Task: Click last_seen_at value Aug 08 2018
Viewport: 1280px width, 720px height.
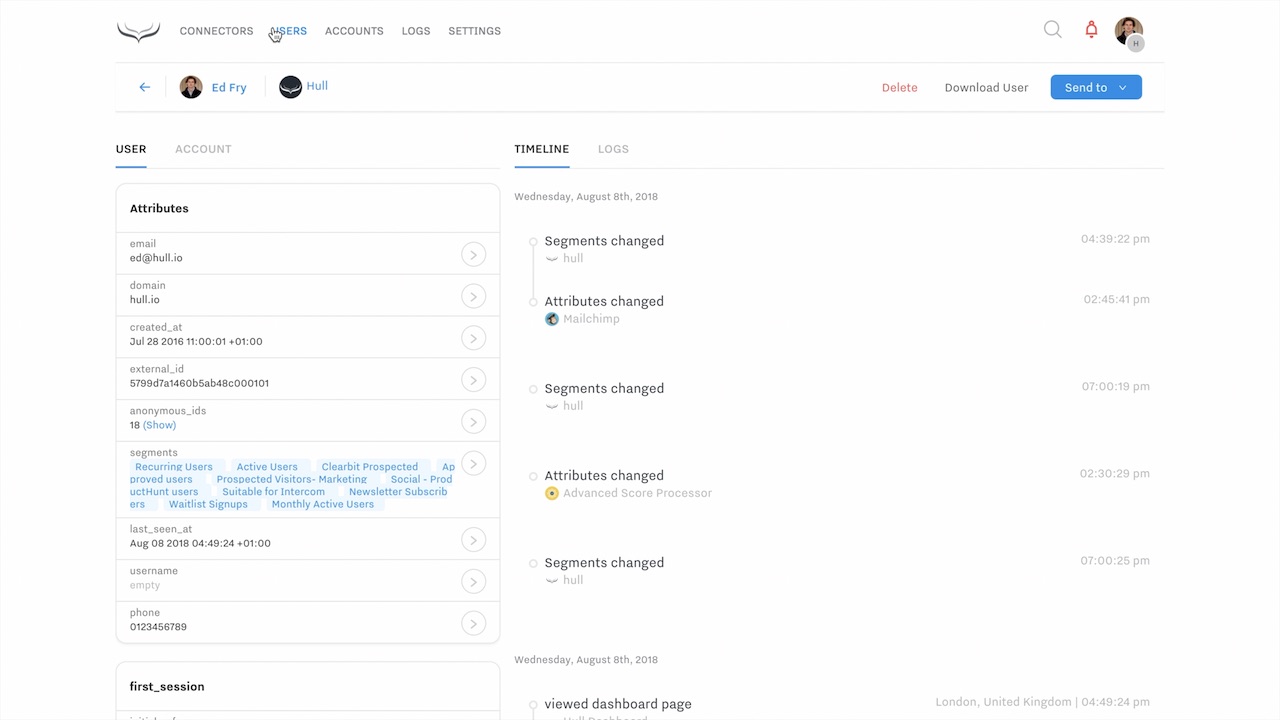Action: coord(200,544)
